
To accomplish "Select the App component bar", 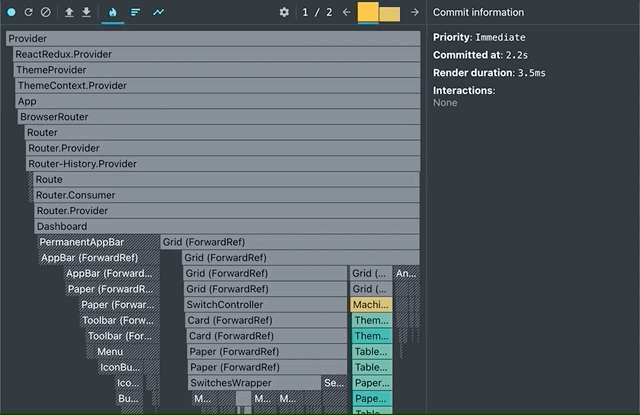I will tap(218, 101).
